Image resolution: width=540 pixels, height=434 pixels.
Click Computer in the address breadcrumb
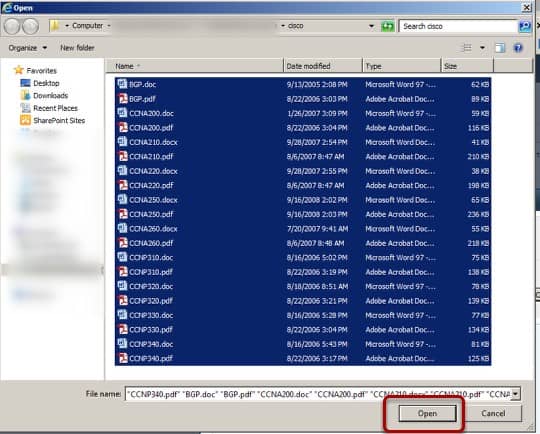[x=87, y=26]
